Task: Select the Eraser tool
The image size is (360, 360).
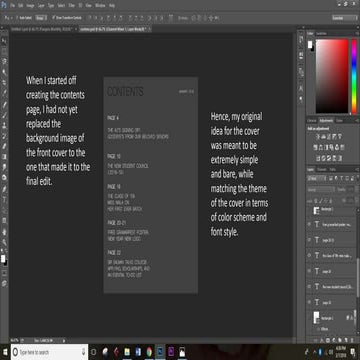Action: pyautogui.click(x=4, y=146)
